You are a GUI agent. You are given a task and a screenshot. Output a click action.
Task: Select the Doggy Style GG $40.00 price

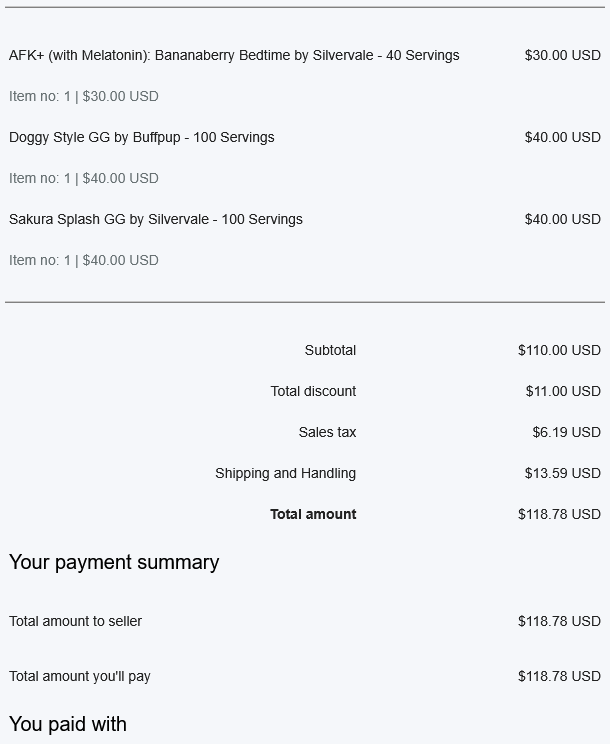pyautogui.click(x=562, y=137)
